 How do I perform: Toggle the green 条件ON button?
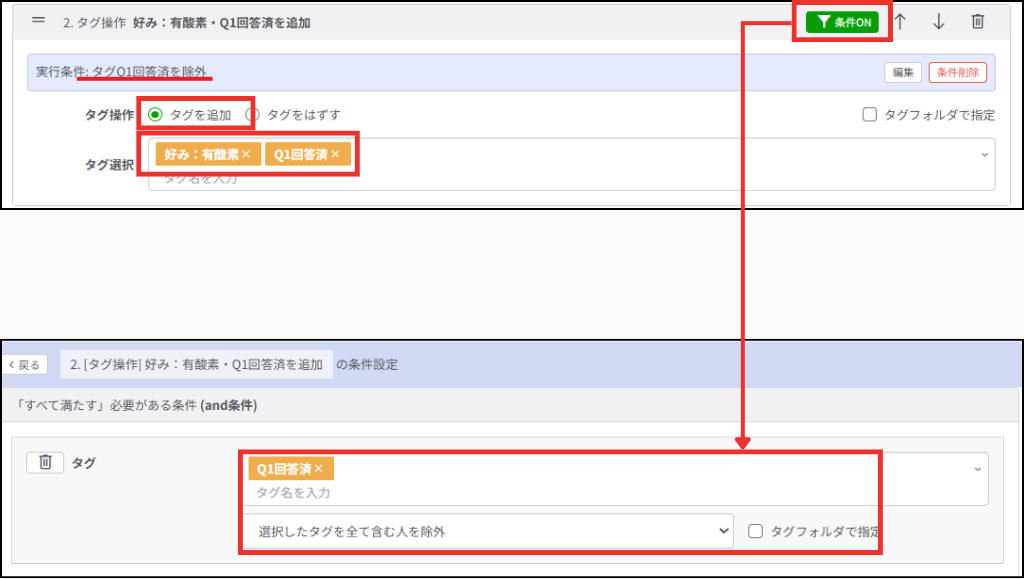pyautogui.click(x=842, y=22)
